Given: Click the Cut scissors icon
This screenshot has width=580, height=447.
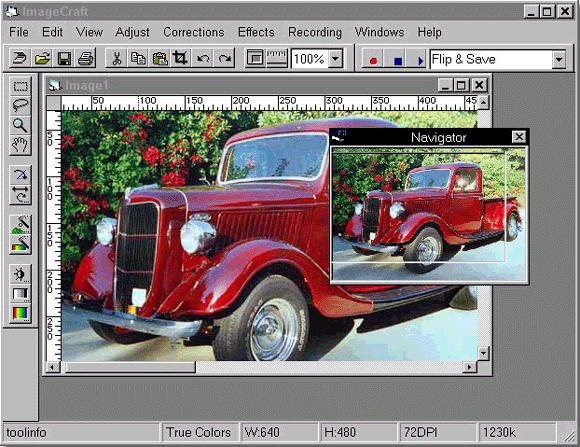Looking at the screenshot, I should (116, 58).
